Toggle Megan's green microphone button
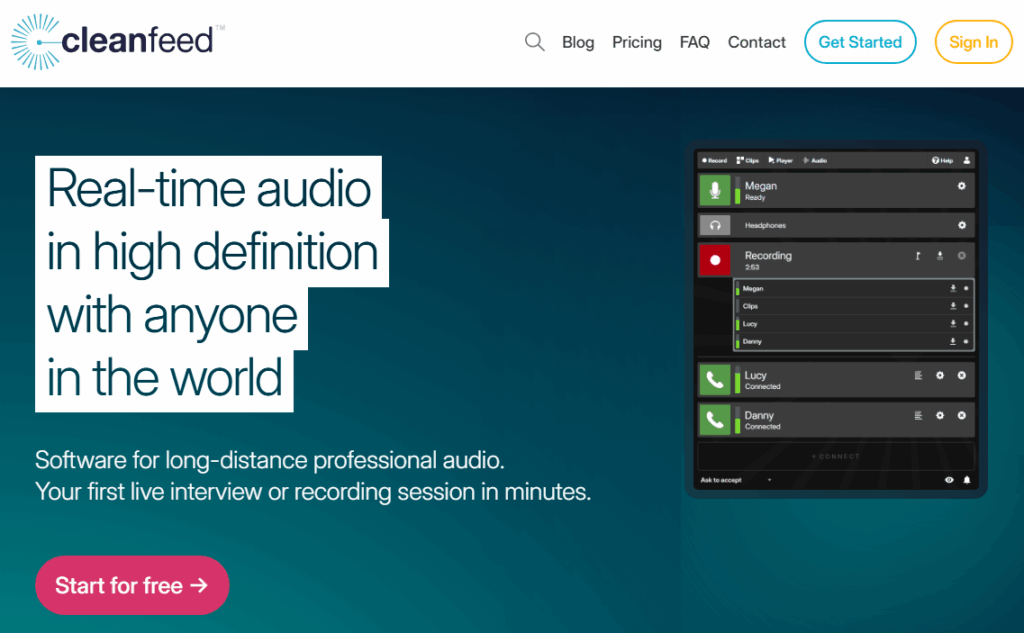 [x=714, y=190]
